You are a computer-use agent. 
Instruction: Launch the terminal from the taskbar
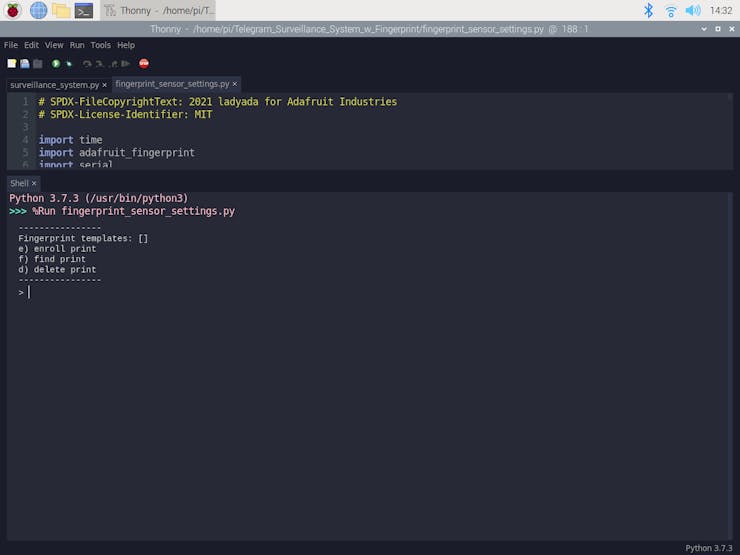coord(84,10)
